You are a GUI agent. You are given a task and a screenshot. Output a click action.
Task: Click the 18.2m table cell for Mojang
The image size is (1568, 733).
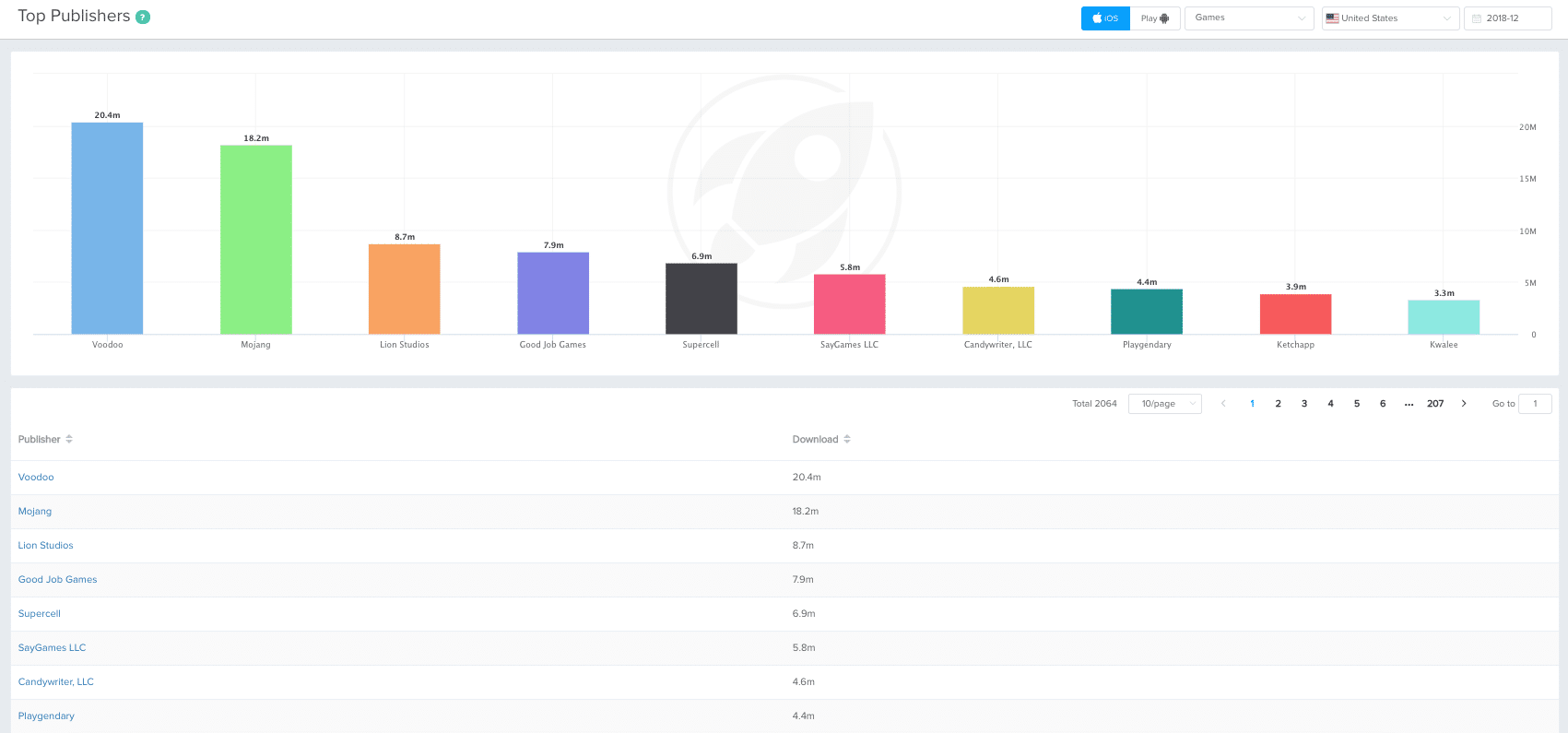(x=806, y=512)
